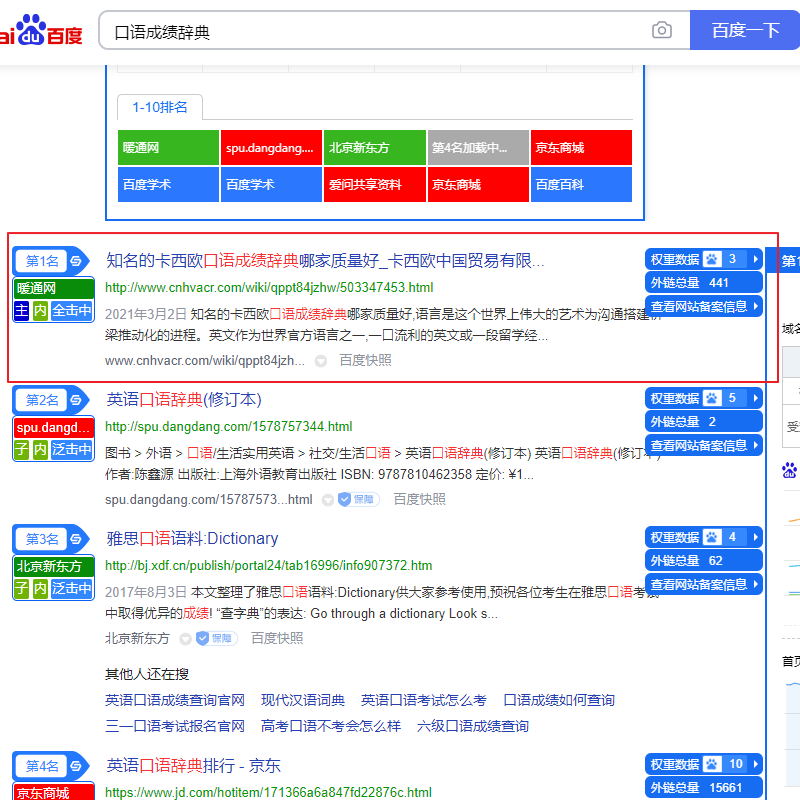Open the green jd.com hotitem URL

(268, 792)
